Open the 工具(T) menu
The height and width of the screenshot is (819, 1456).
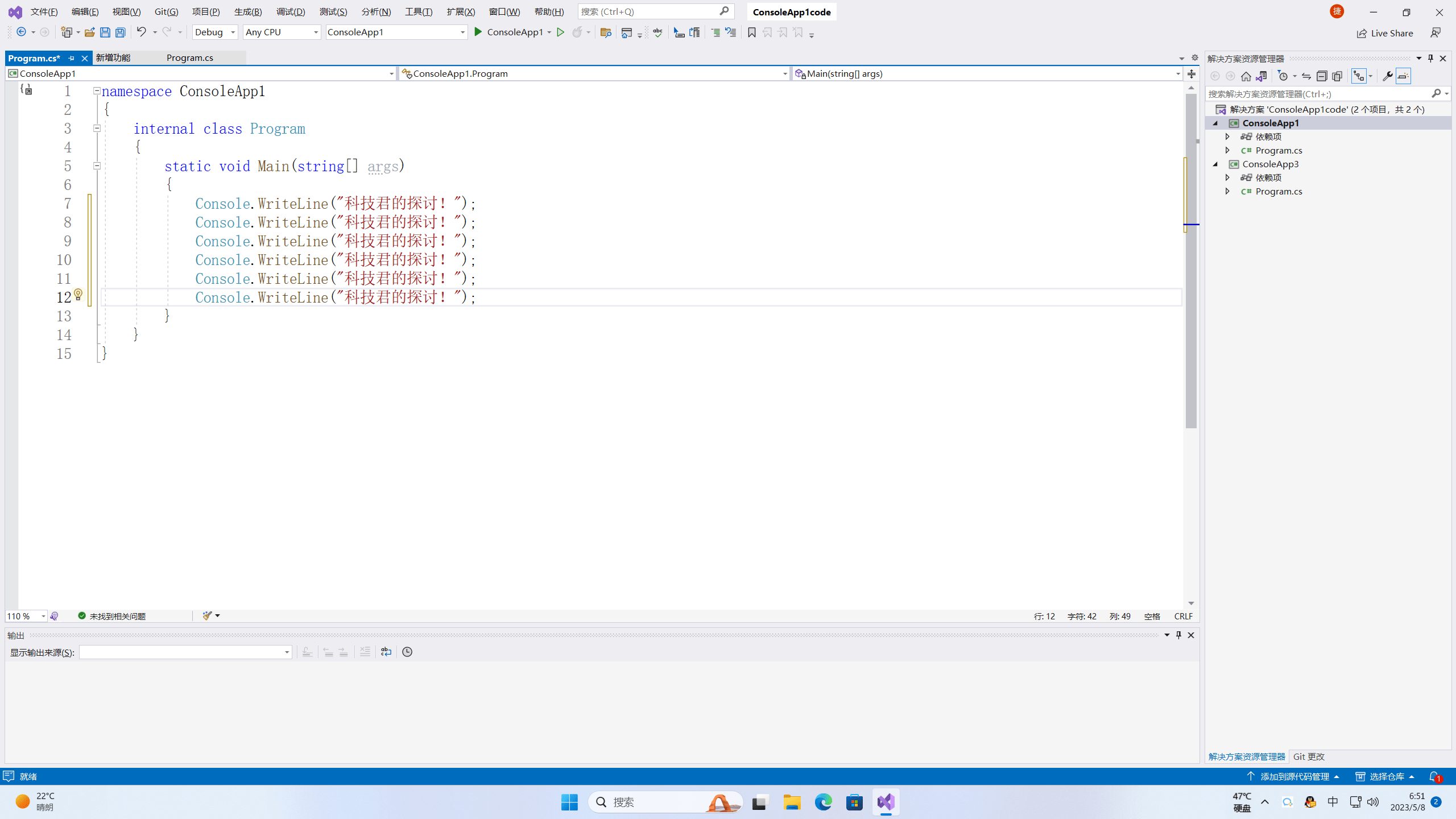tap(419, 11)
